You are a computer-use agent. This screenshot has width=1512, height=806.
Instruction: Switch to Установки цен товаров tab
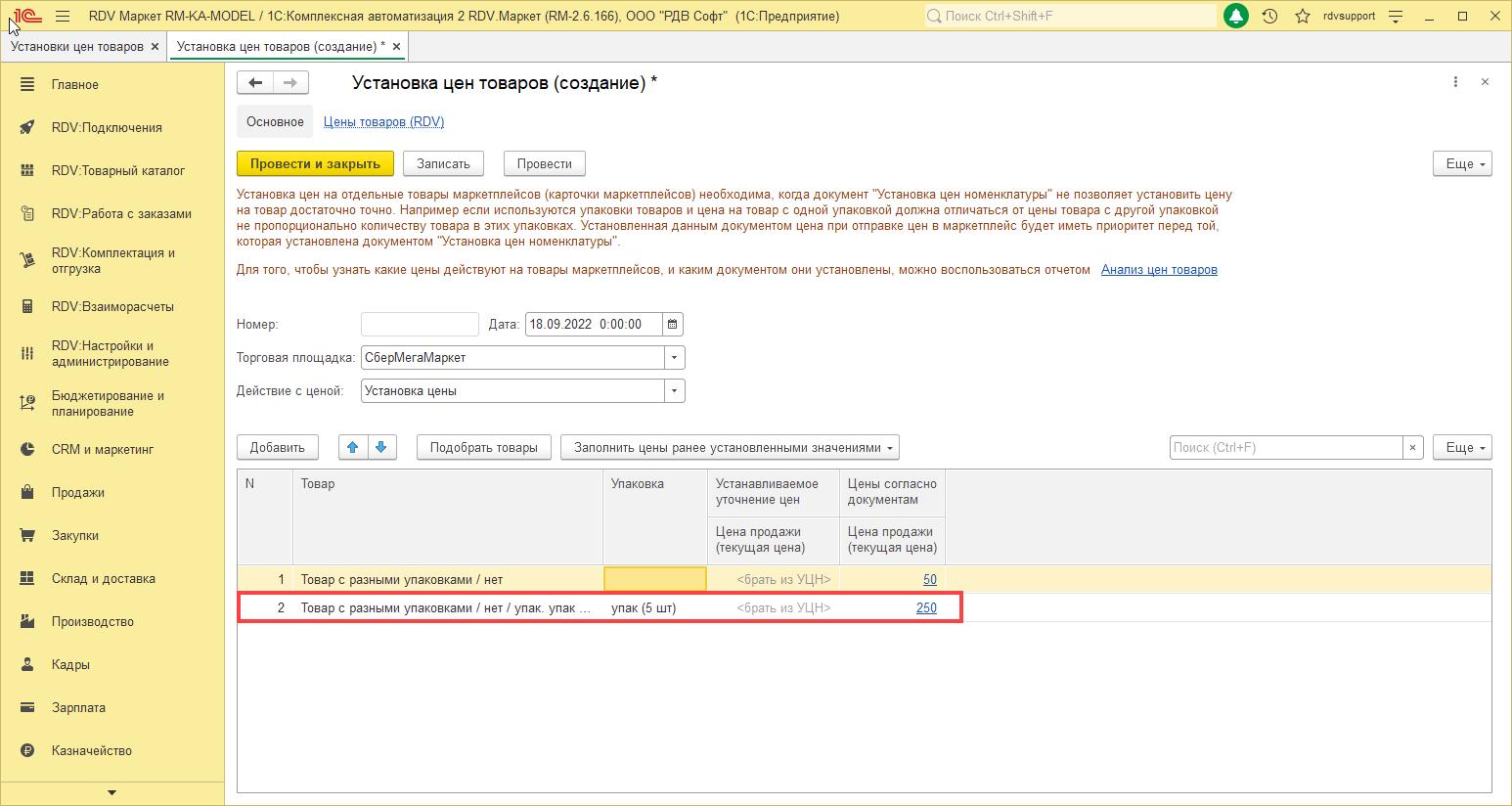coord(77,47)
